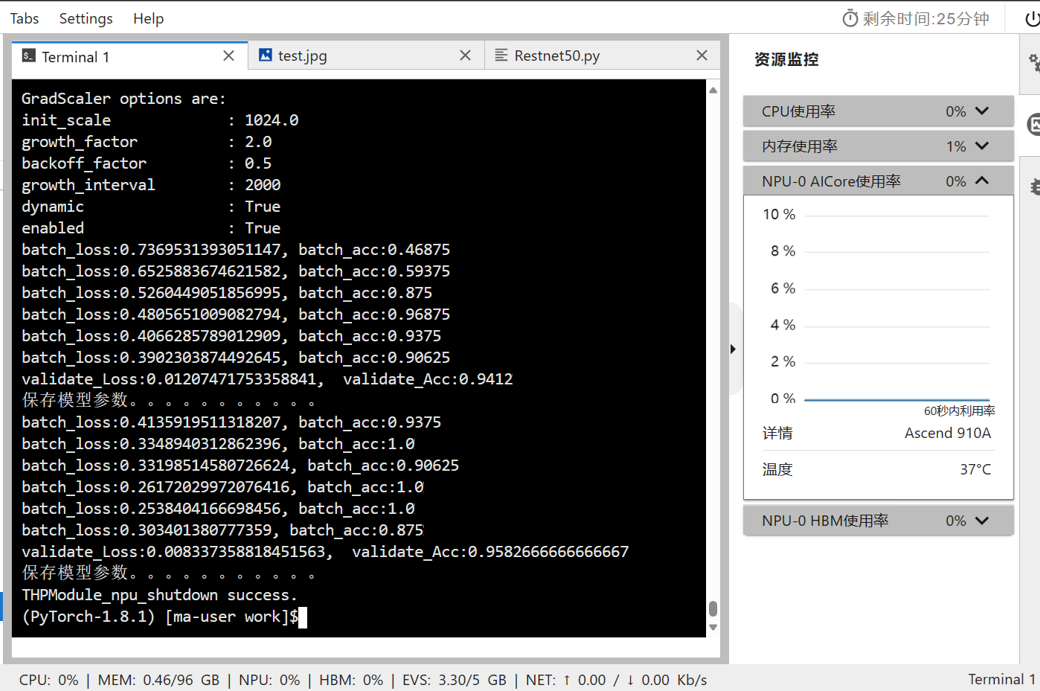This screenshot has width=1040, height=691.
Task: Click the Ascend 910A detail value
Action: pyautogui.click(x=948, y=433)
